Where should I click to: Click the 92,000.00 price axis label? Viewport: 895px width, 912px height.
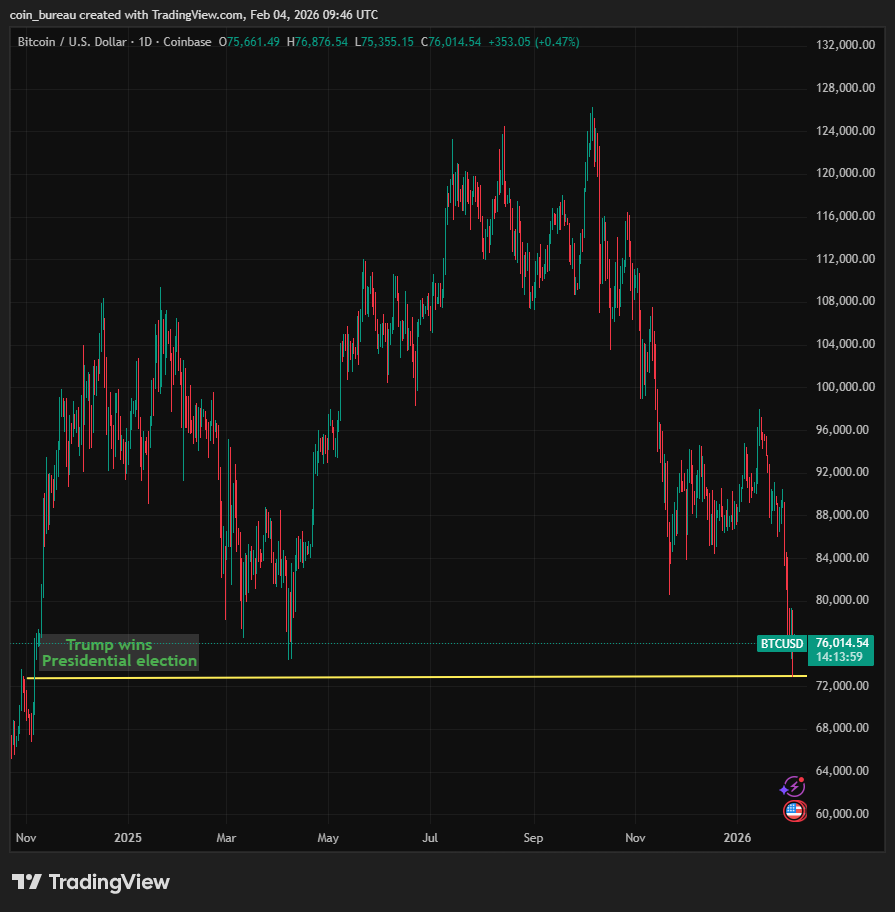click(842, 472)
